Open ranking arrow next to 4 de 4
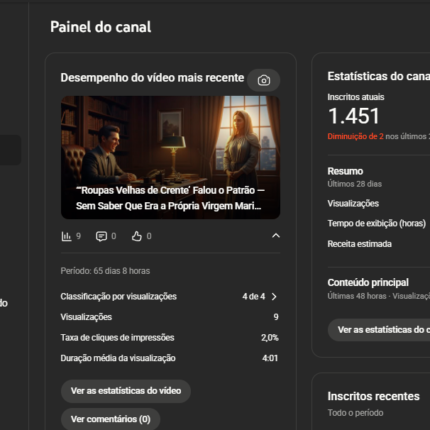This screenshot has height=430, width=430. click(274, 296)
